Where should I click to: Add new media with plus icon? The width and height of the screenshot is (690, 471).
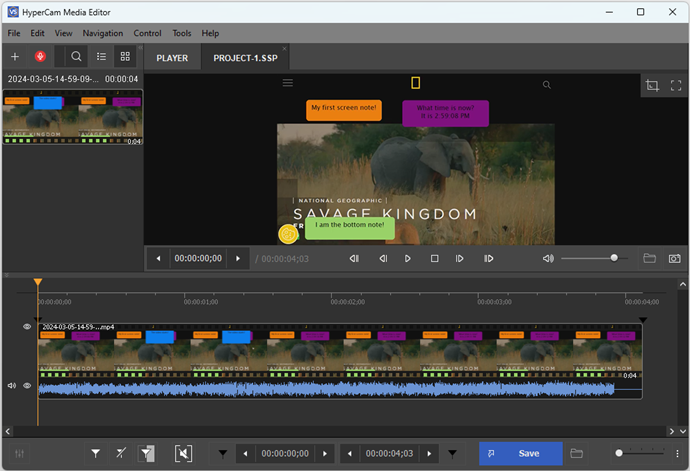coord(15,56)
